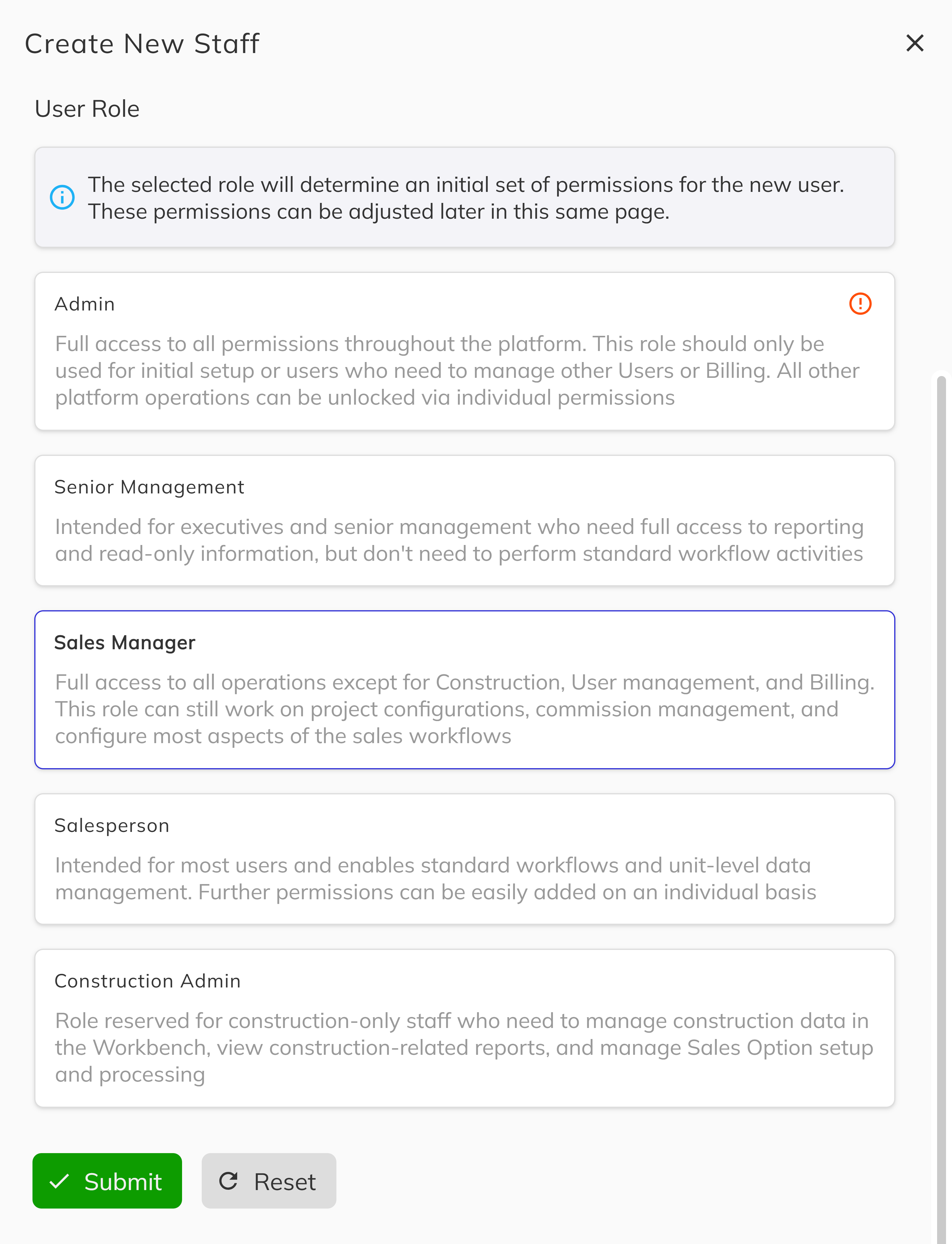Click the Create New Staff title

(x=142, y=43)
